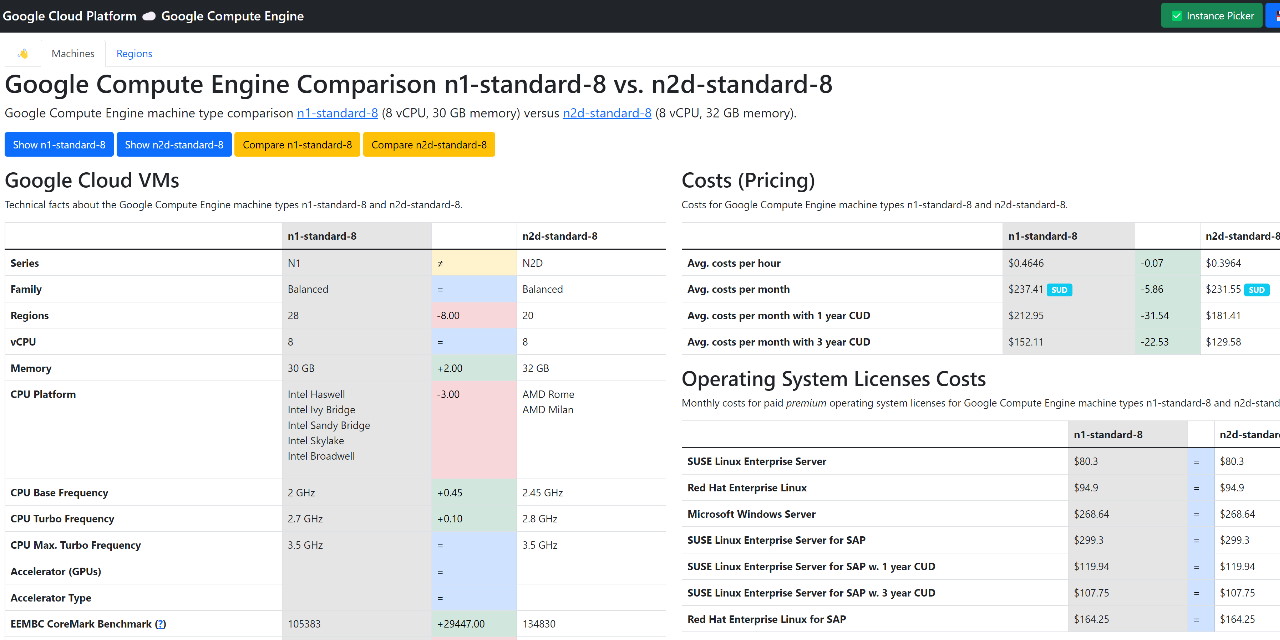Click the Compare n2d-standard-8 yellow button
The image size is (1280, 640).
428,145
